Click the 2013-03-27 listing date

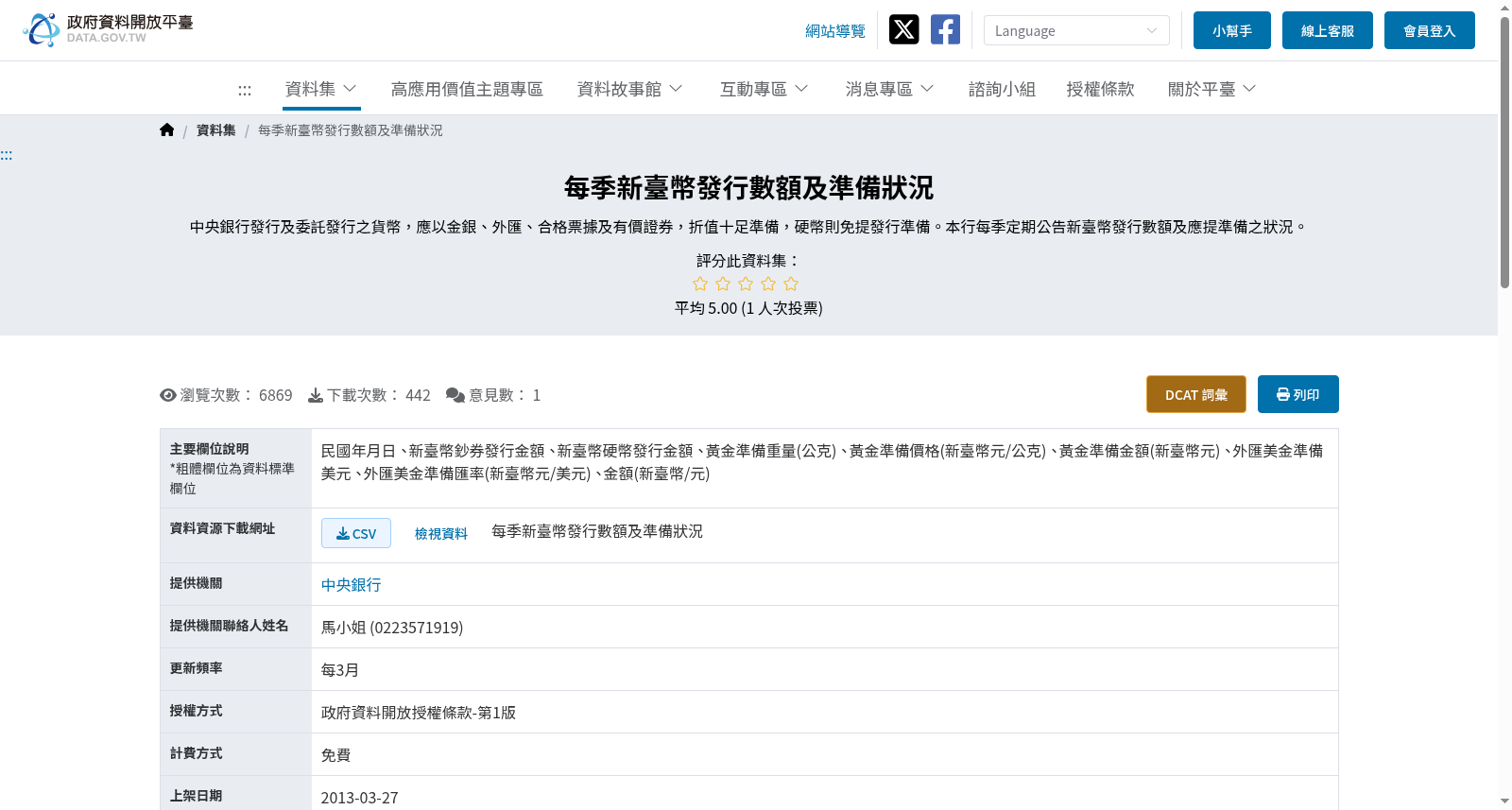360,798
